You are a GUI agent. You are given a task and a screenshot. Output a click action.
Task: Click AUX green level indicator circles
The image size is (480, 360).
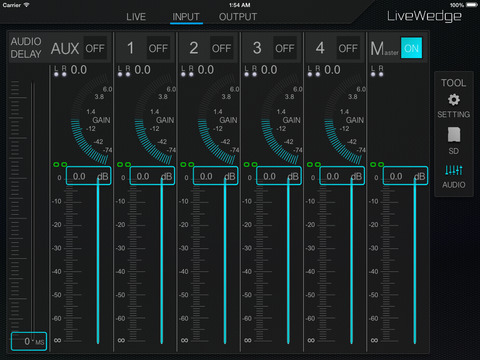coord(60,164)
